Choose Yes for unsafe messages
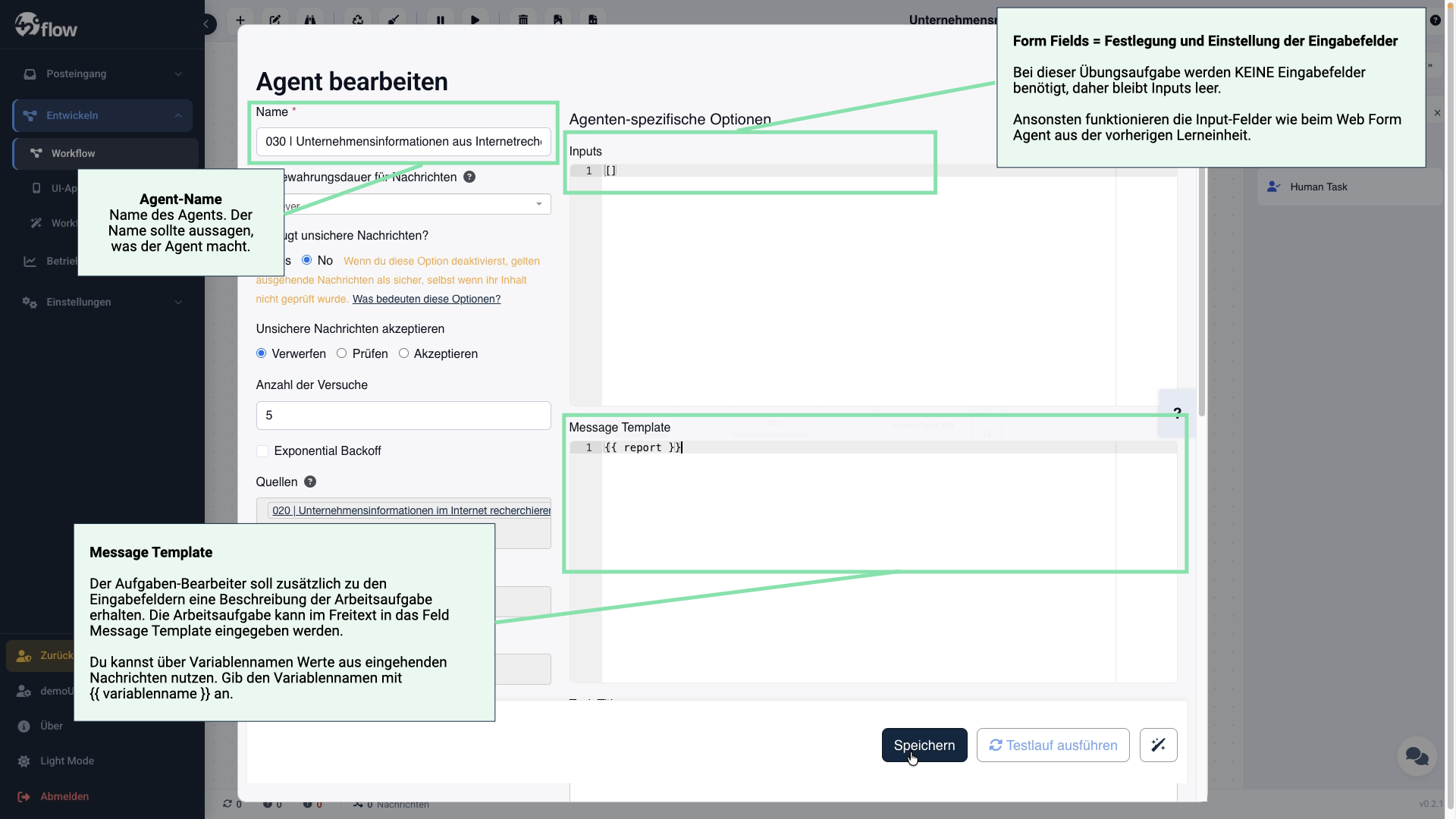 pyautogui.click(x=264, y=260)
